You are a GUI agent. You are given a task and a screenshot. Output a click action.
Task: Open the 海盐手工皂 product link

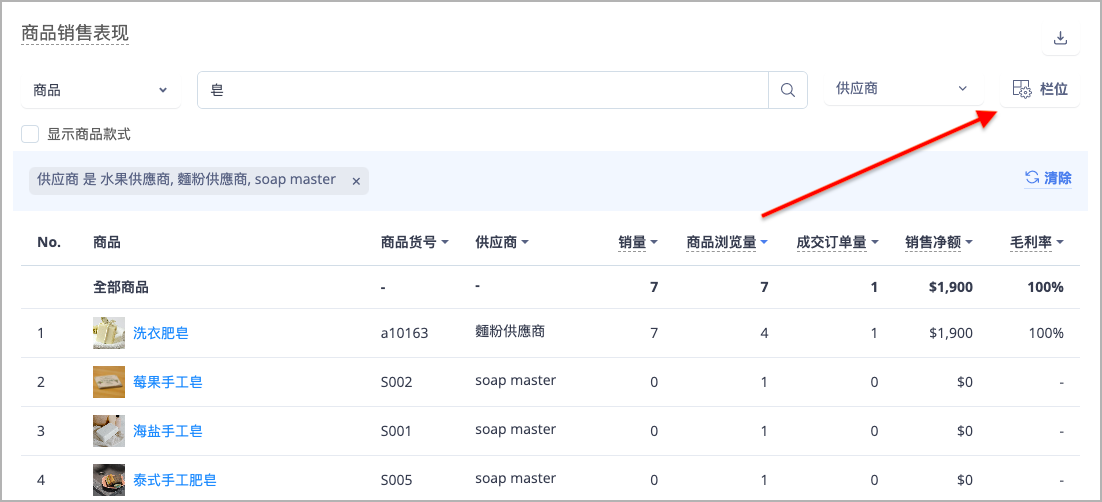click(x=168, y=431)
